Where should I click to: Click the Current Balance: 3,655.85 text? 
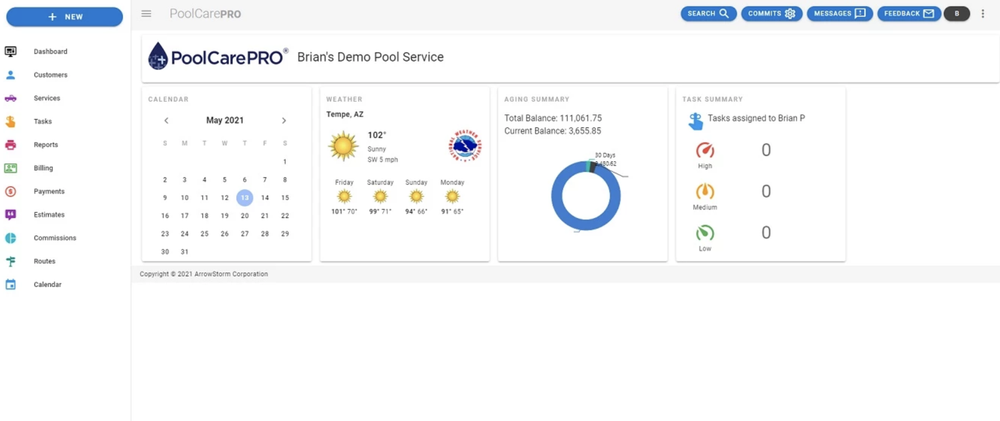coord(553,131)
